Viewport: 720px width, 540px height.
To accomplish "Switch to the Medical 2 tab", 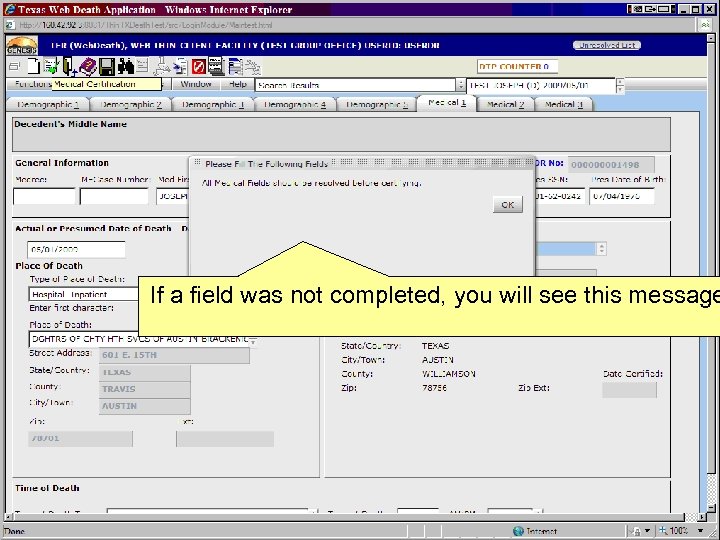I will (x=505, y=105).
